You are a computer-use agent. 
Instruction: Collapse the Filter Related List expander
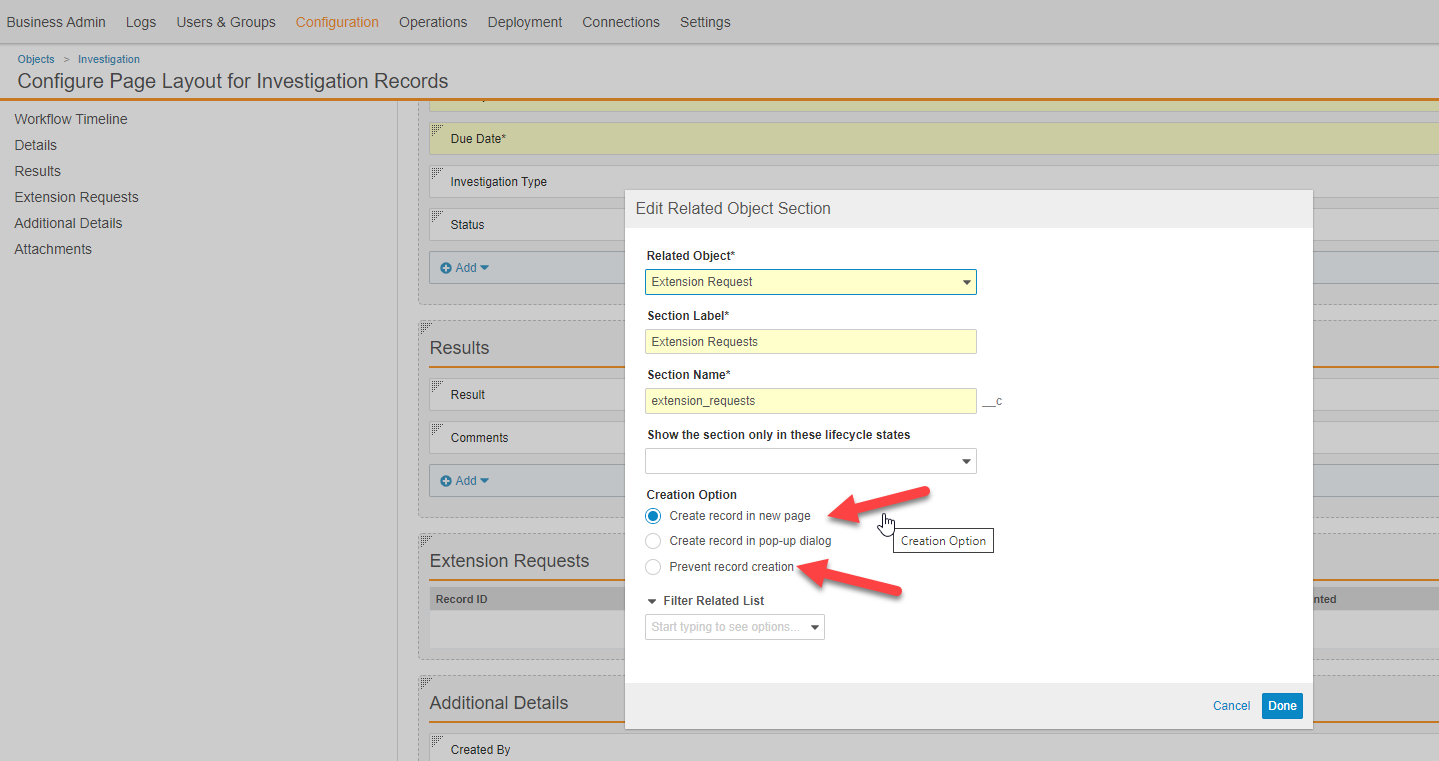653,601
